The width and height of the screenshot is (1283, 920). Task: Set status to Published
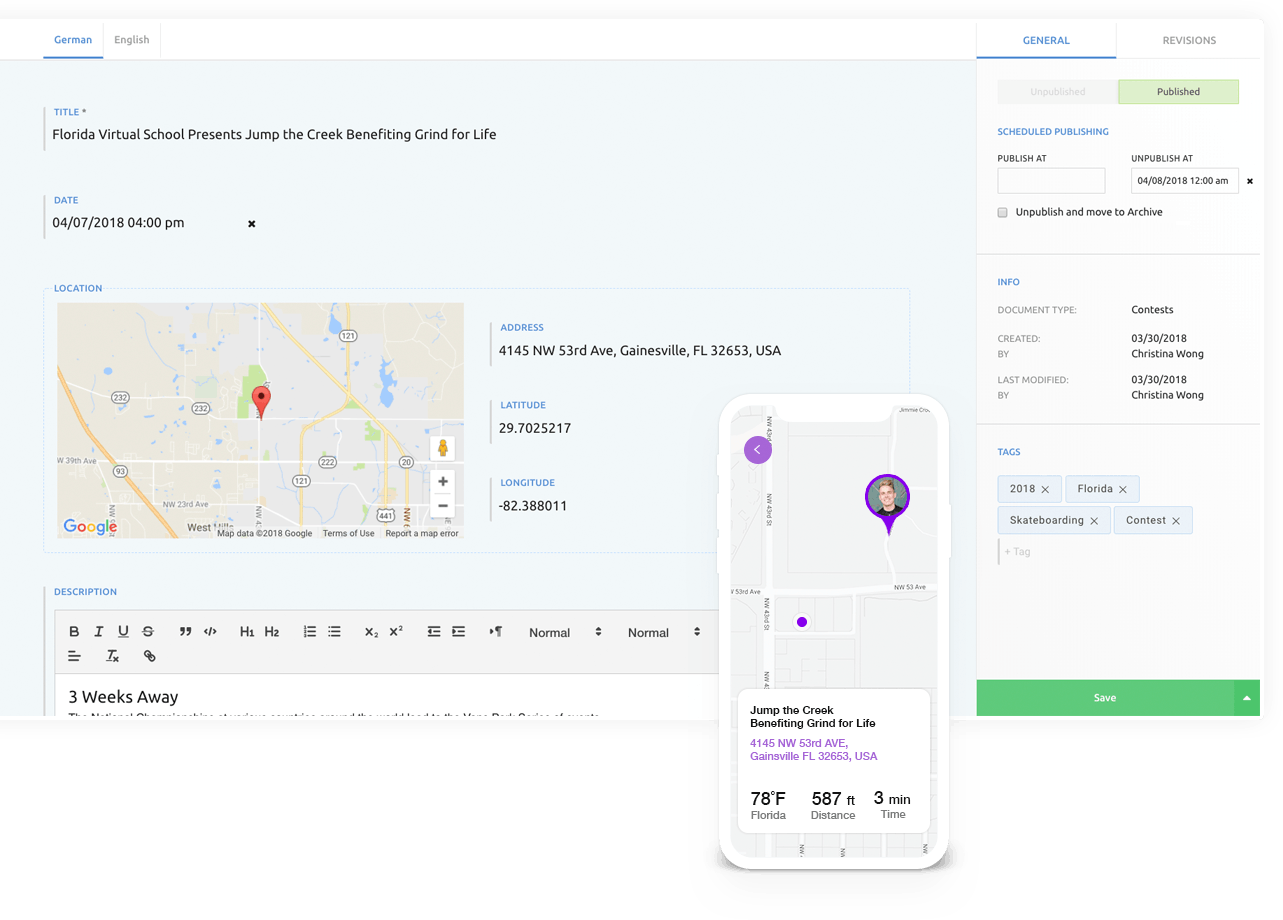(x=1178, y=92)
